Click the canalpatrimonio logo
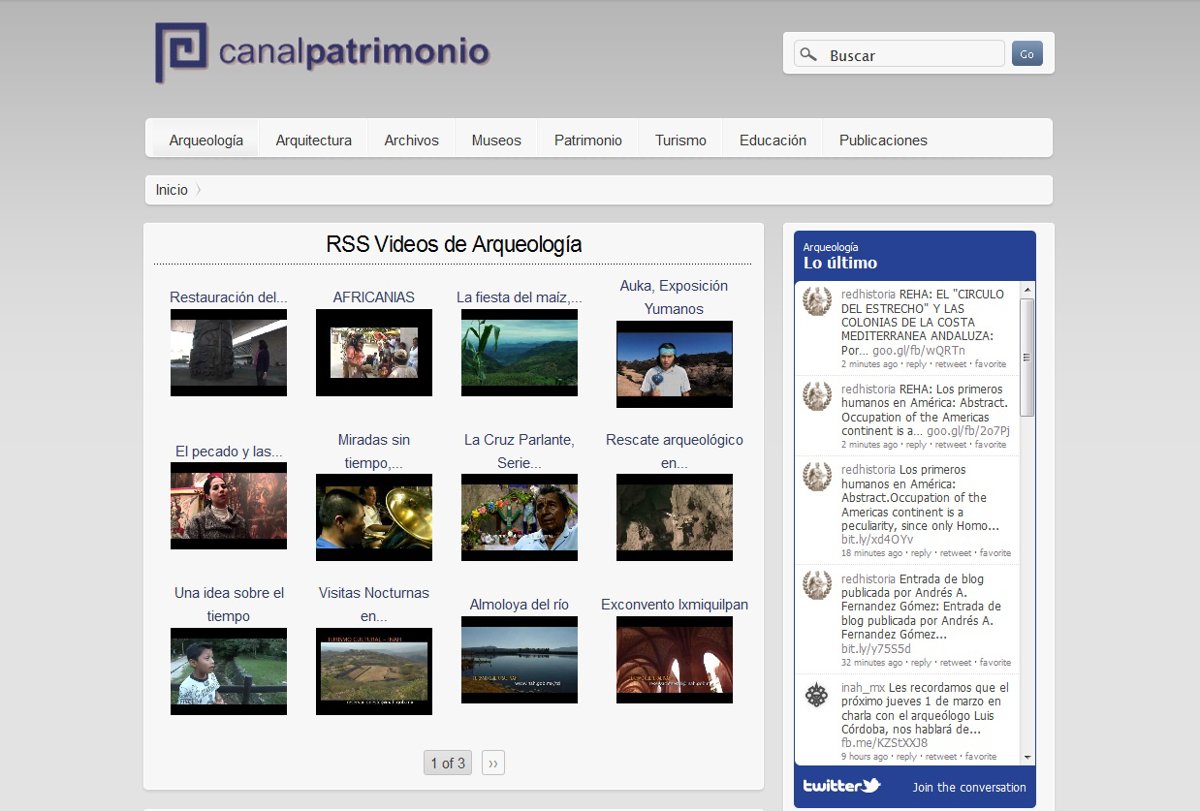The height and width of the screenshot is (811, 1200). (322, 53)
